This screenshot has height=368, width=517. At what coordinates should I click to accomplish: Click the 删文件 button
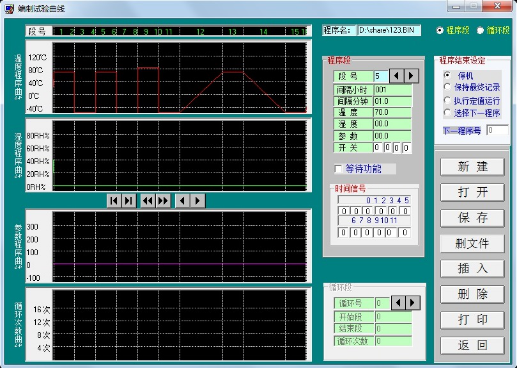[x=472, y=244]
